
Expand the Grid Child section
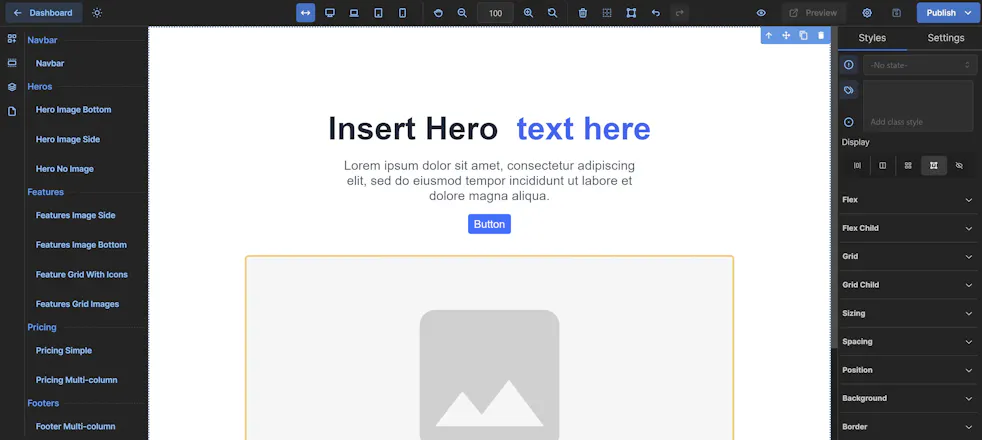(908, 285)
